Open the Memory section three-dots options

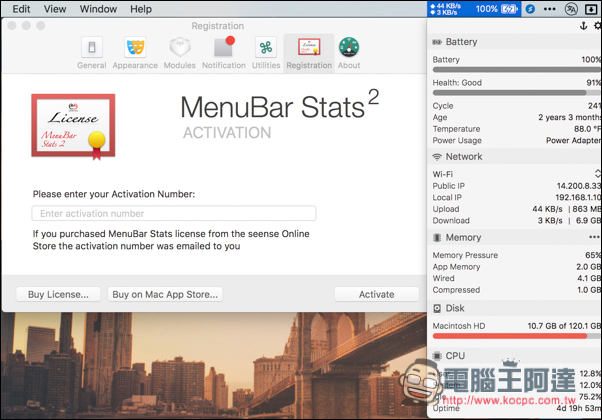click(594, 237)
